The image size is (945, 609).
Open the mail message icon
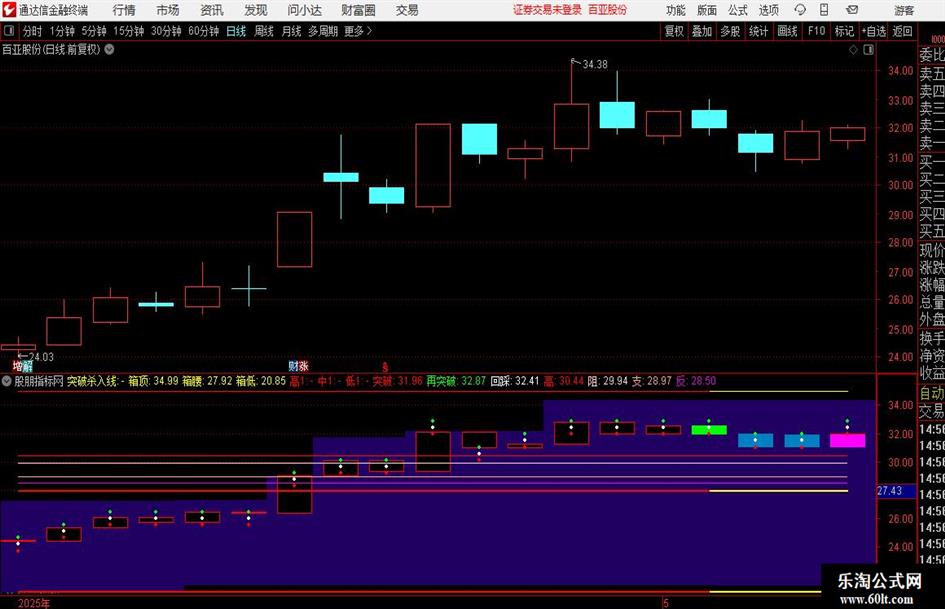(x=852, y=10)
